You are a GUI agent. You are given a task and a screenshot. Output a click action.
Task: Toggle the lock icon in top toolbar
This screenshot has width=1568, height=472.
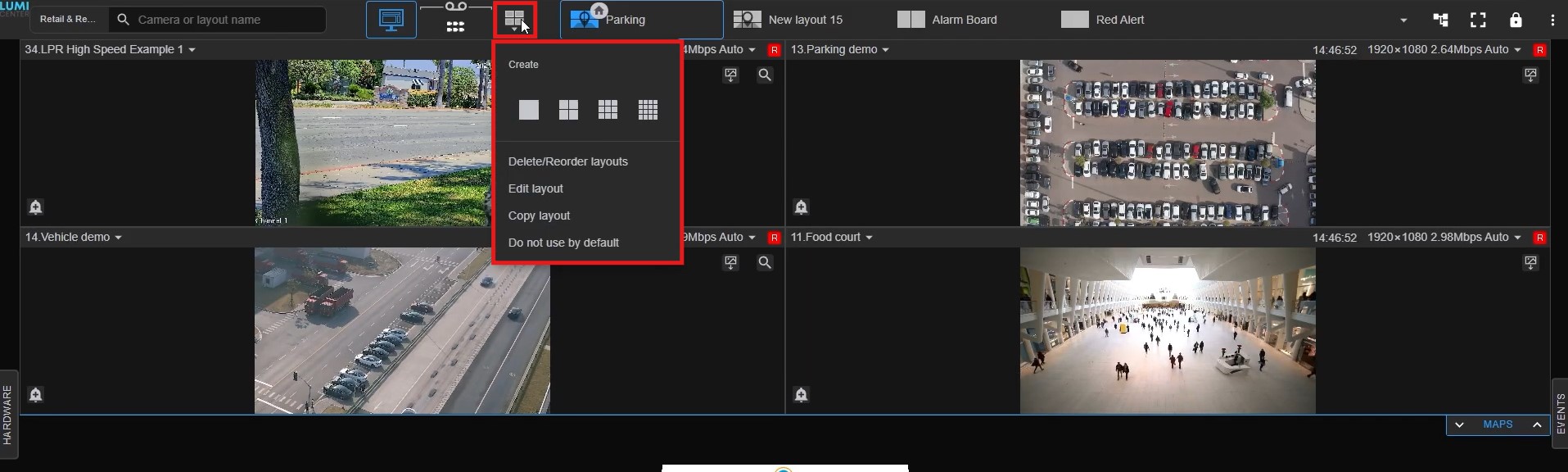1516,20
